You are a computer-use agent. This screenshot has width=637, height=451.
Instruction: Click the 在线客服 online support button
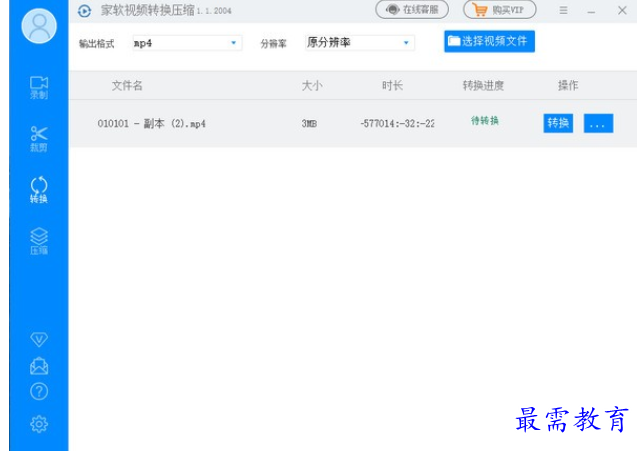point(412,10)
